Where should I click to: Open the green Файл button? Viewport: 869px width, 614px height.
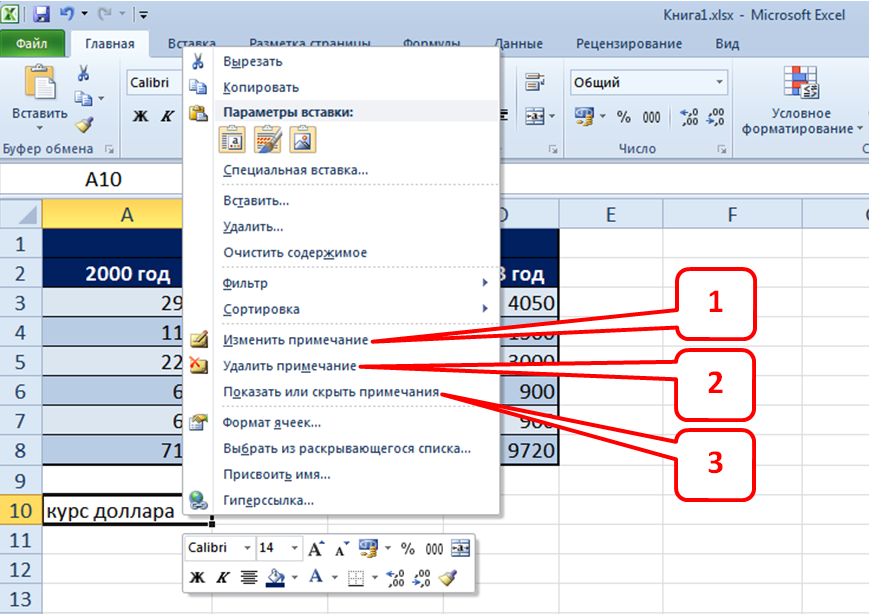(32, 44)
